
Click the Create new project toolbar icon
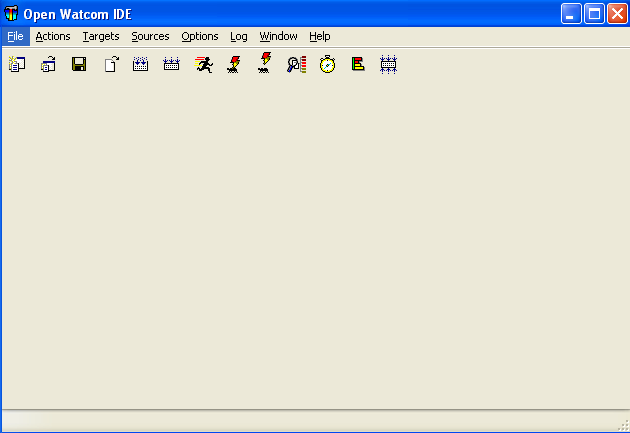pyautogui.click(x=16, y=64)
